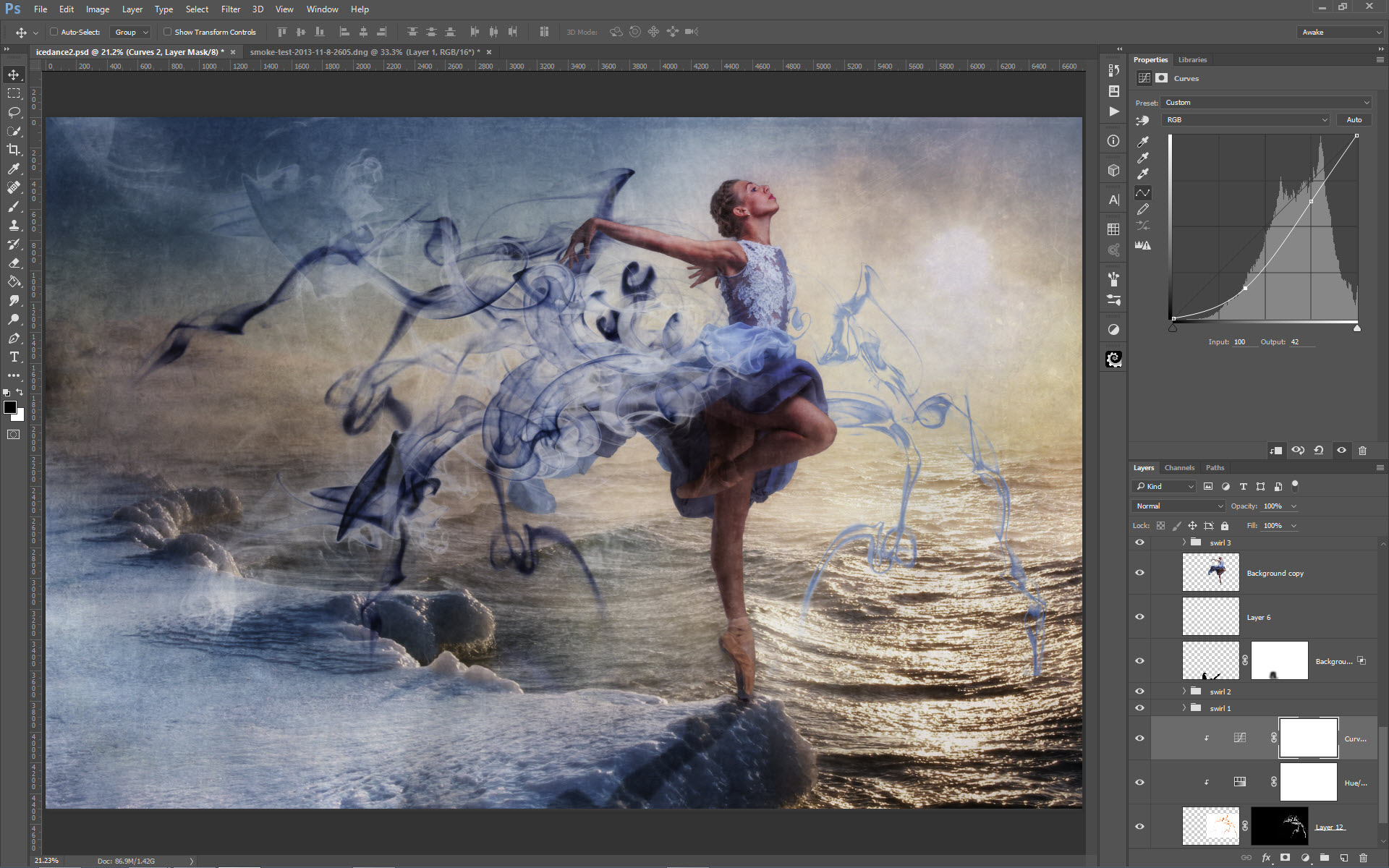Click the delete adjustment trash icon

1362,450
